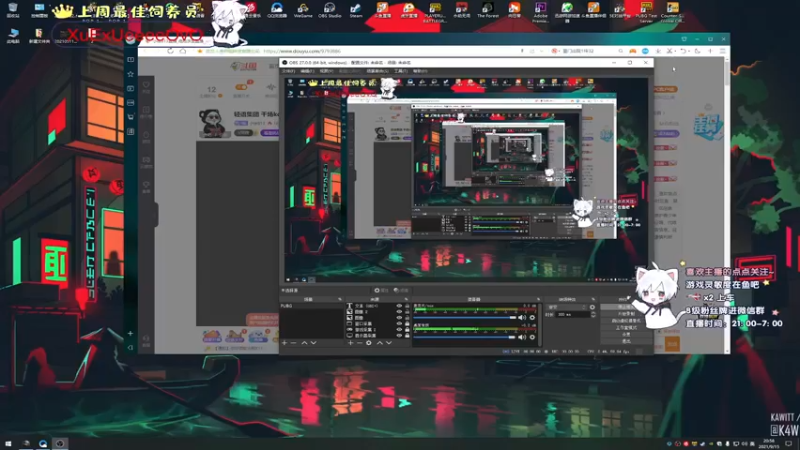Screen dimensions: 800x450
Task: Click the browser window vertical scrollbar
Action: coord(727,204)
